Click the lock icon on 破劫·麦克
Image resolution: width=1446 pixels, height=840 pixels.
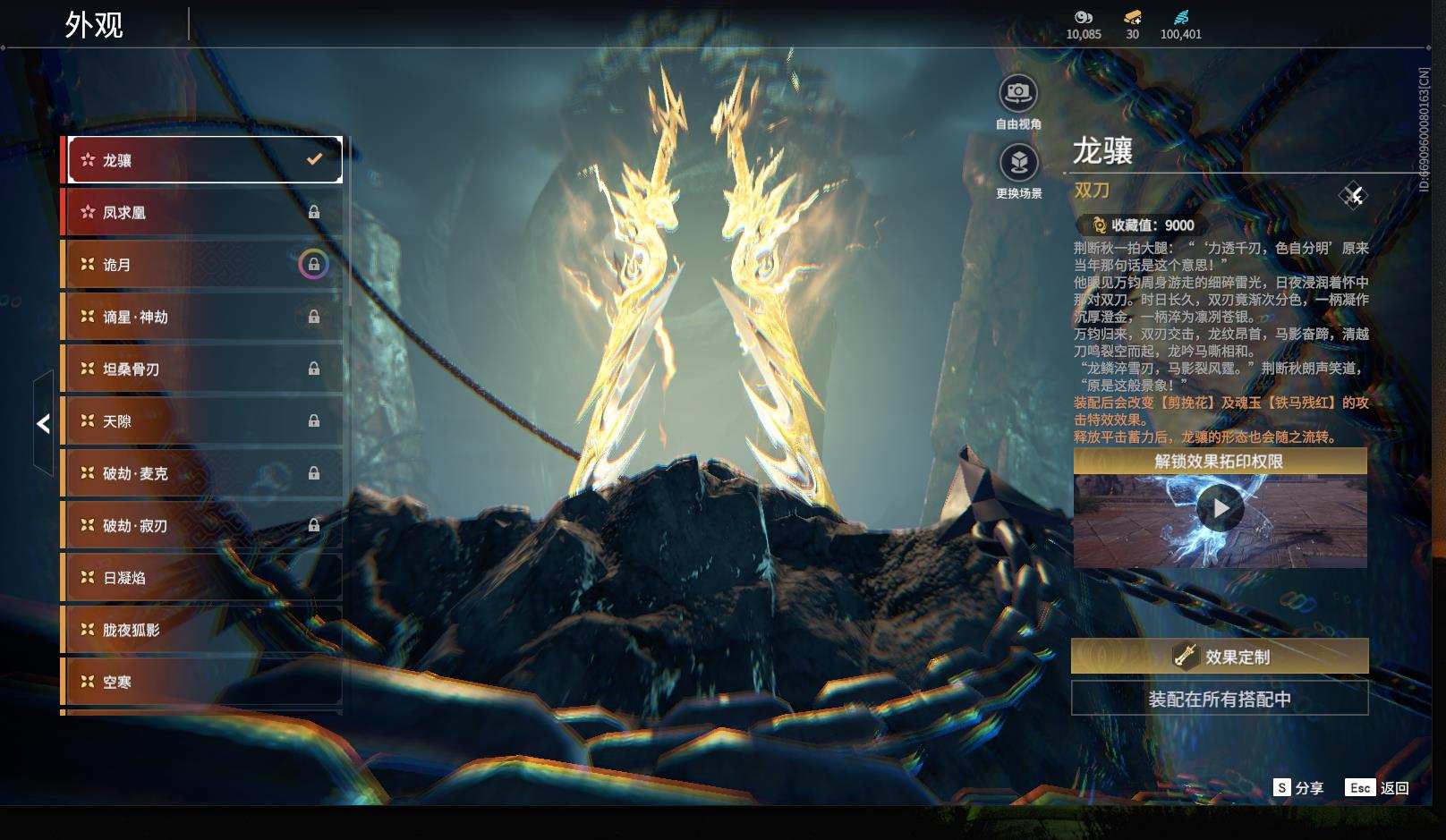314,473
